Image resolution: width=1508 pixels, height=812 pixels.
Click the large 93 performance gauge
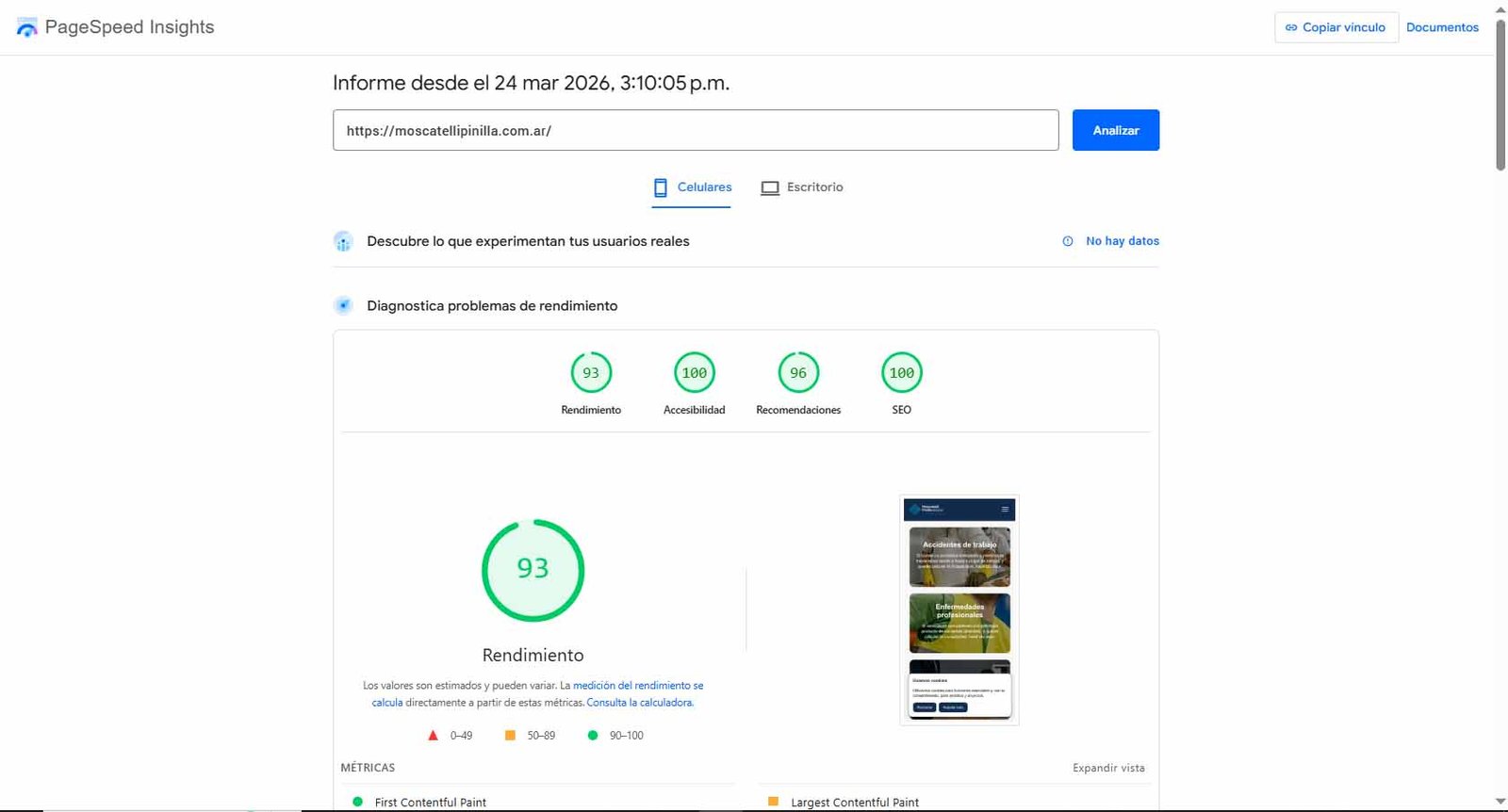533,569
